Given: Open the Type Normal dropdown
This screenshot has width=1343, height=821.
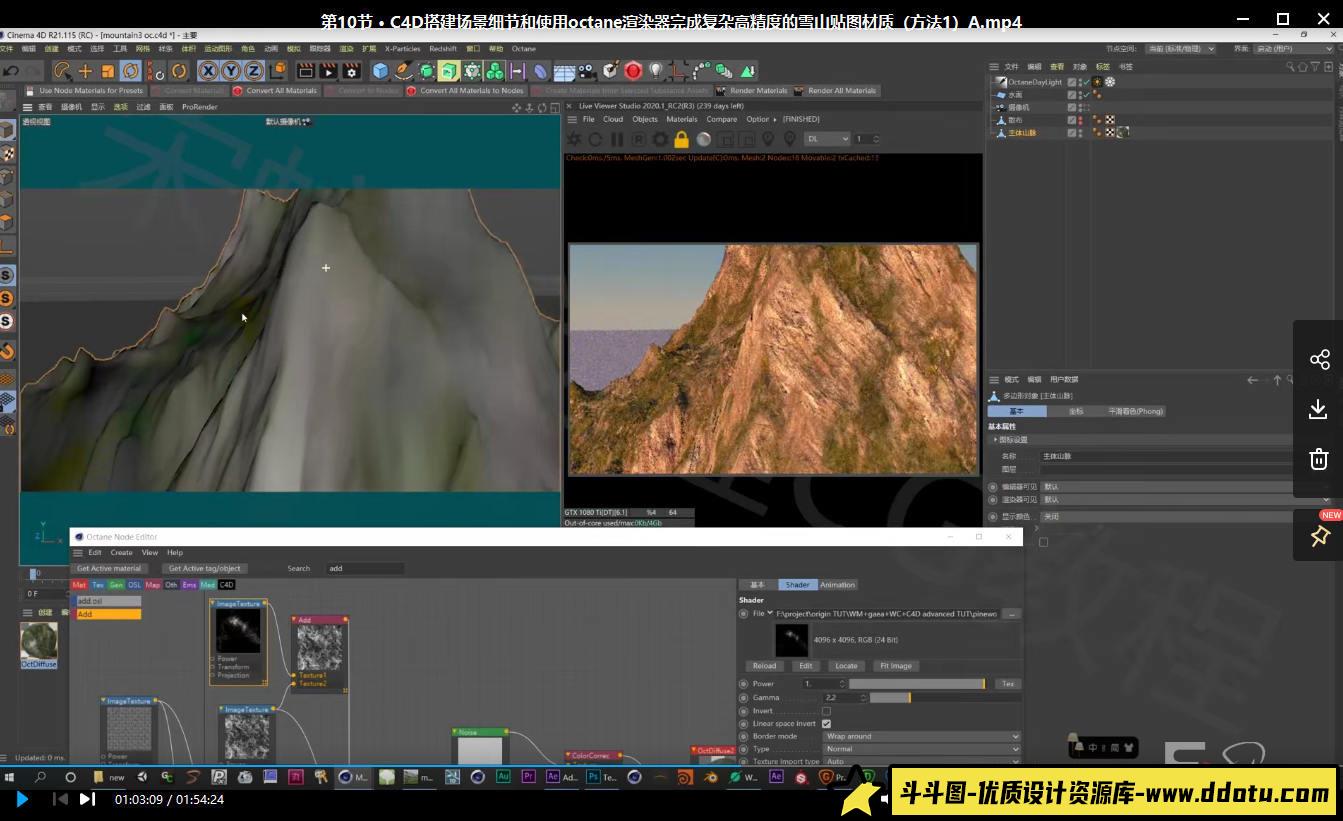Looking at the screenshot, I should tap(921, 749).
